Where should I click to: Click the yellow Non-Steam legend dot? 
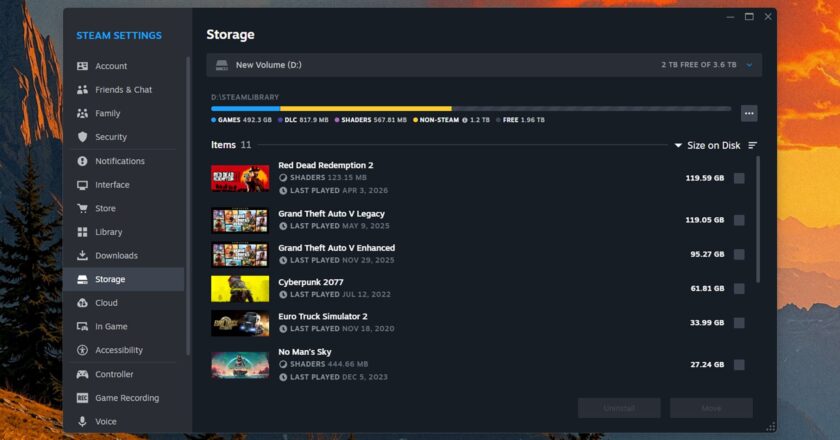coord(415,120)
